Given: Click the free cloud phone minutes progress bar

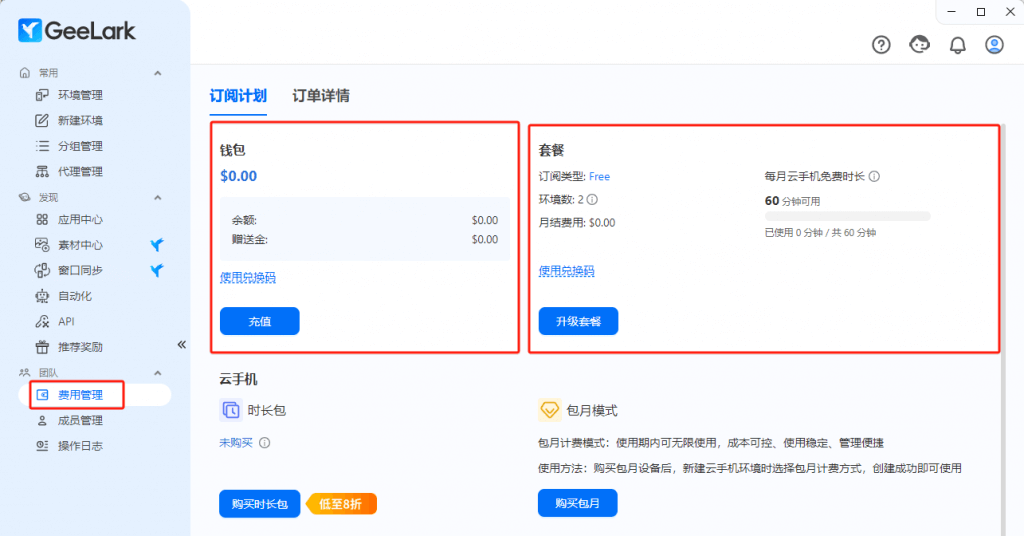Looking at the screenshot, I should coord(847,216).
